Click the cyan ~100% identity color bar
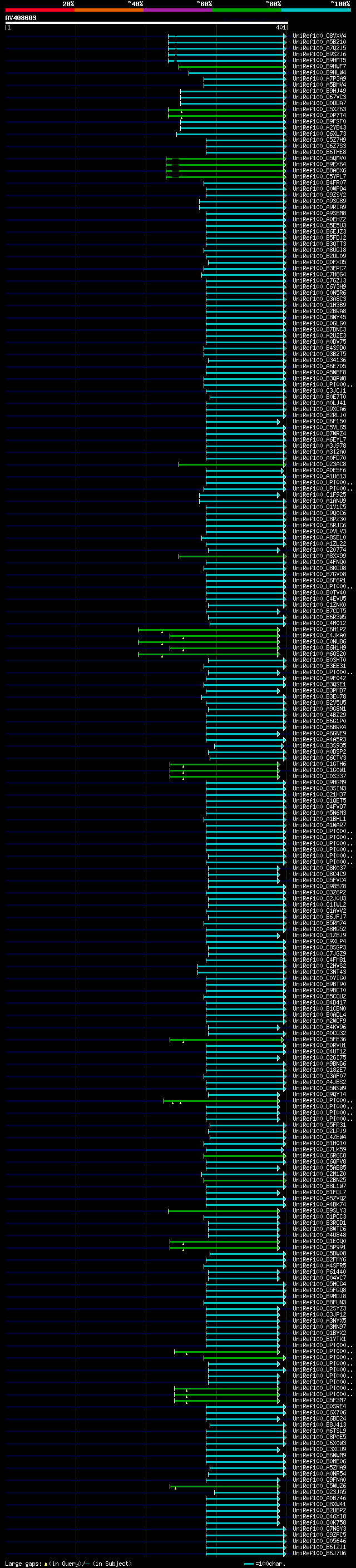Viewport: 356px width, 1568px height. click(x=316, y=10)
